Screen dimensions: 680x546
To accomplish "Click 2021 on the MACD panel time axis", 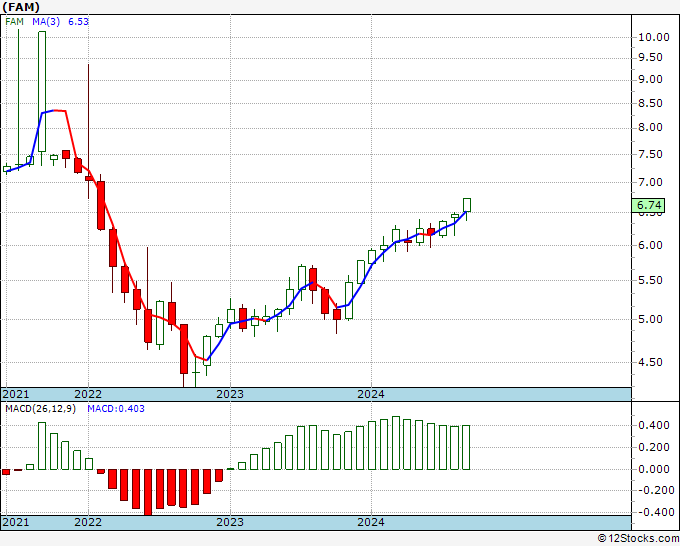I will (x=16, y=522).
